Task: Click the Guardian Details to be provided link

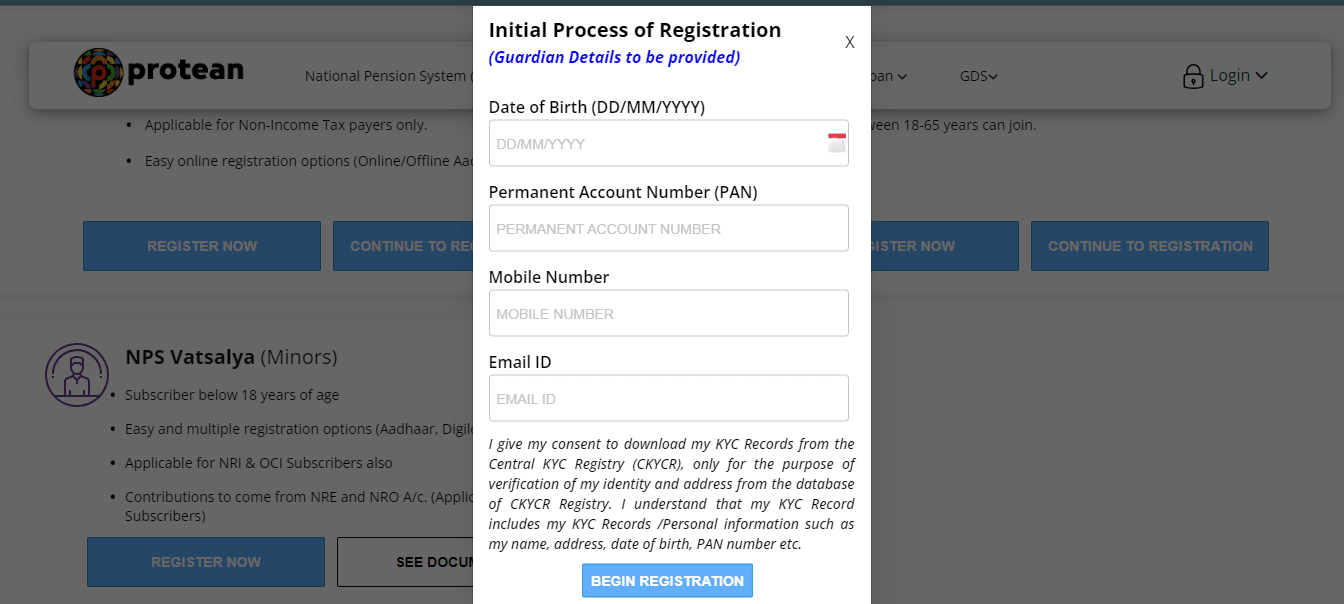Action: pos(613,57)
